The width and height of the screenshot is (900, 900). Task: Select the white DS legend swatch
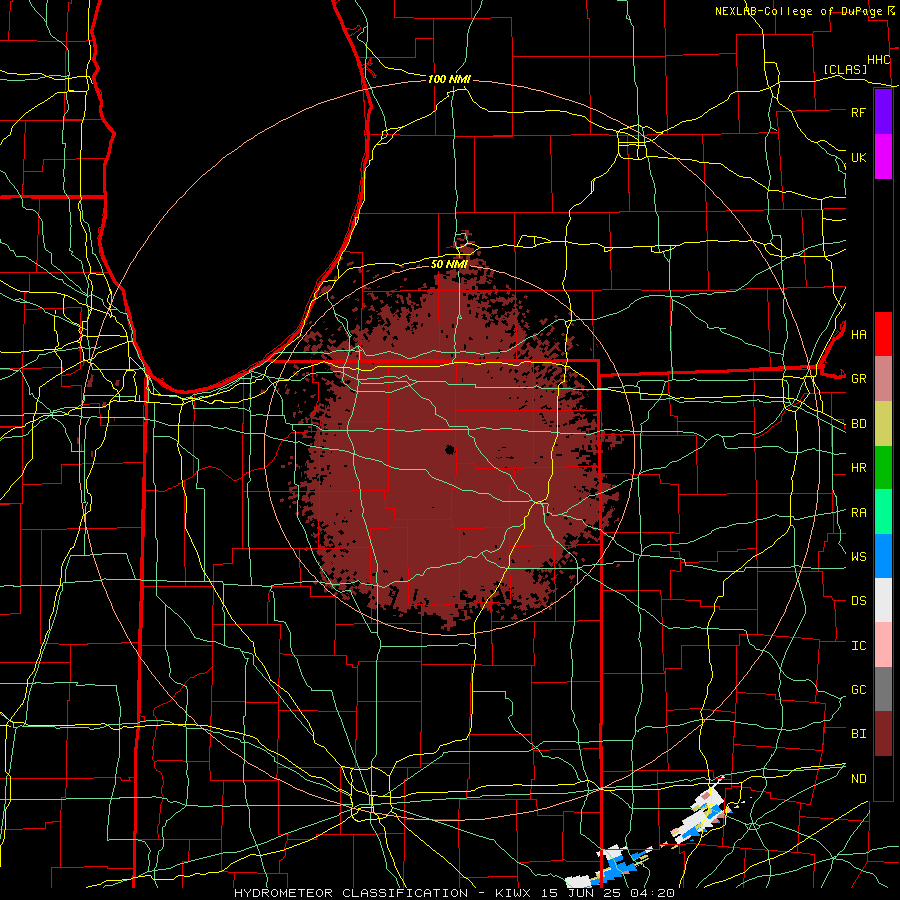click(883, 600)
